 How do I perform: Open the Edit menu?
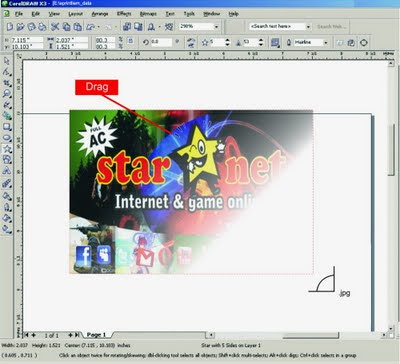35,14
